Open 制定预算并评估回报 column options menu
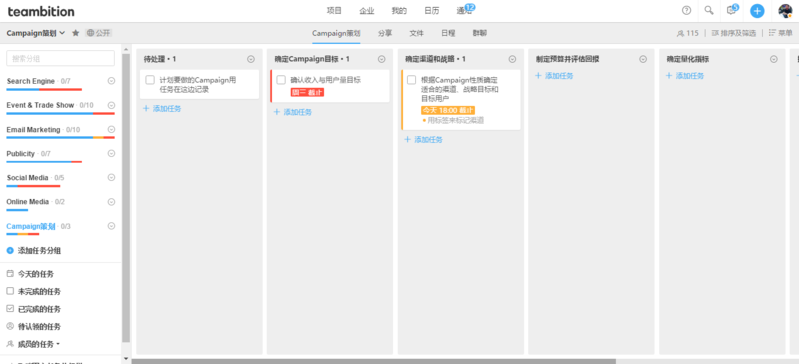This screenshot has width=799, height=364. [643, 59]
